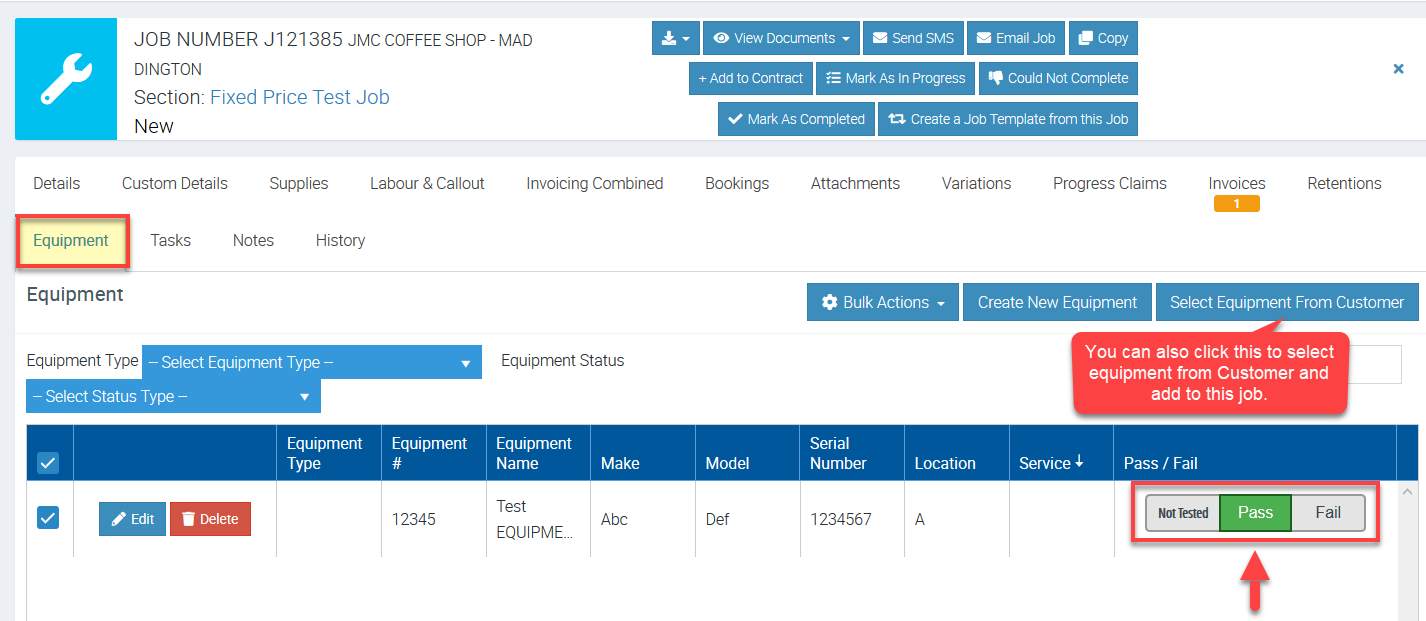Open the Select Status Type dropdown
Viewport: 1426px width, 621px height.
tap(173, 396)
